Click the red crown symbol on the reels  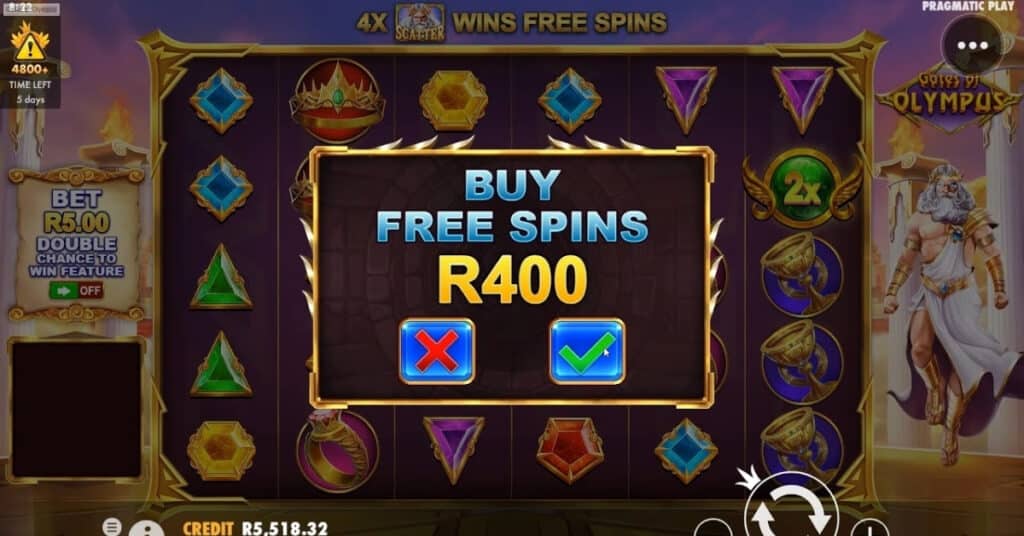pyautogui.click(x=337, y=101)
